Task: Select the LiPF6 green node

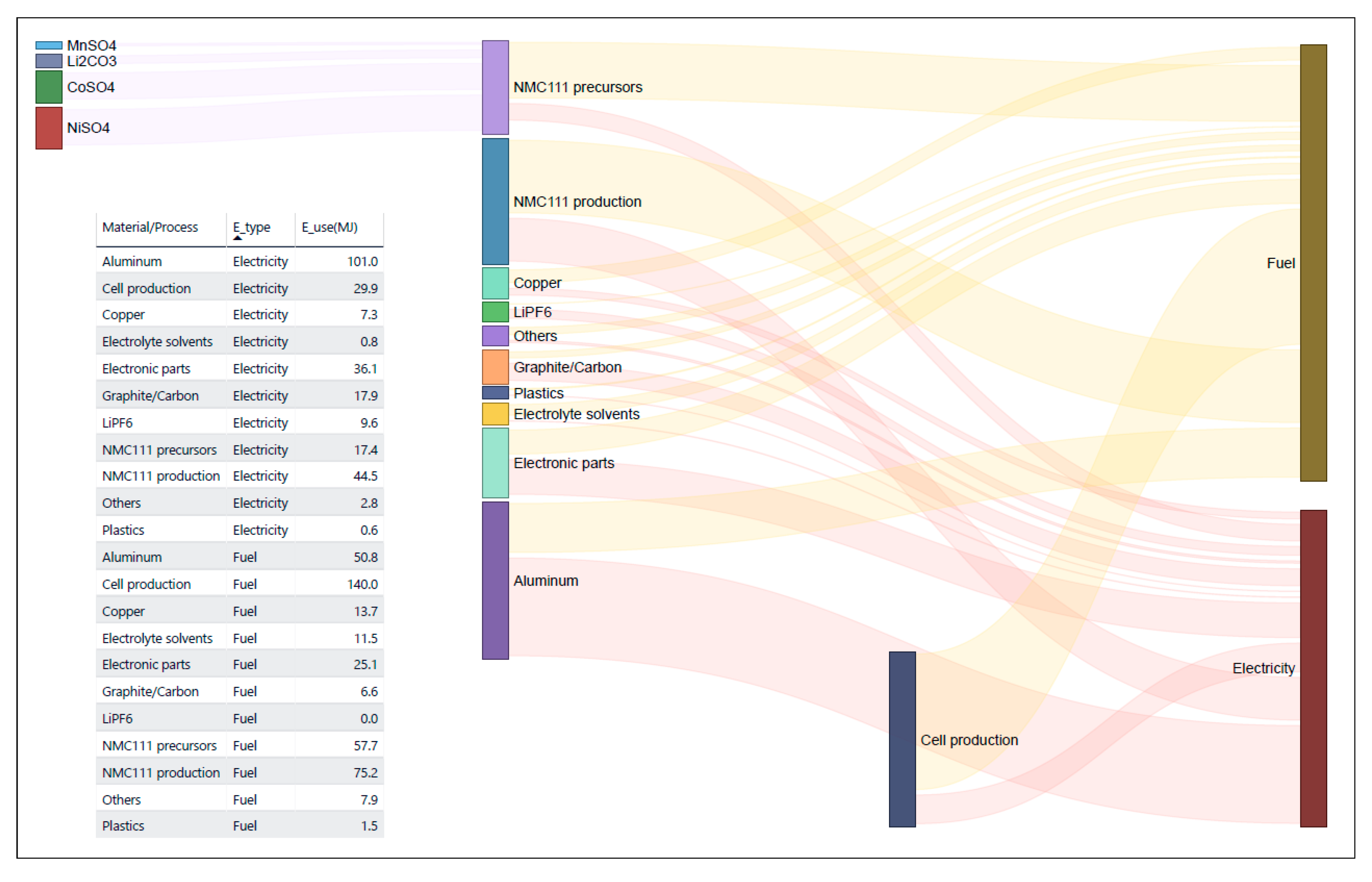Action: (495, 312)
